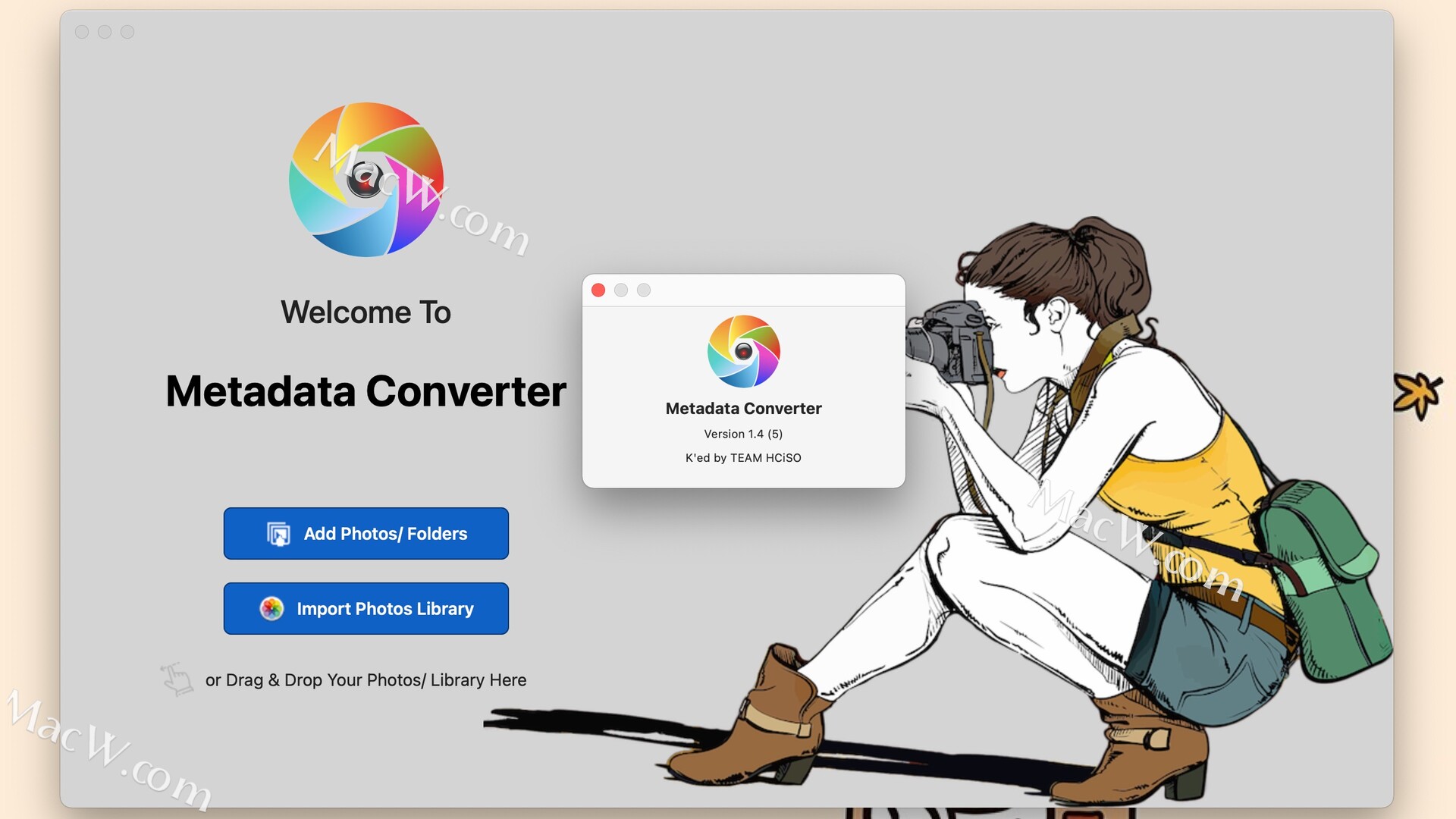Click the green zoom button on the main window
The image size is (1456, 819).
click(126, 32)
